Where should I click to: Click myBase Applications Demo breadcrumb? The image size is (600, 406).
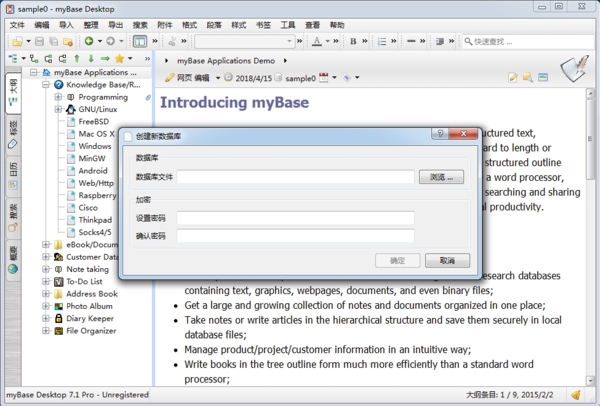(x=226, y=61)
